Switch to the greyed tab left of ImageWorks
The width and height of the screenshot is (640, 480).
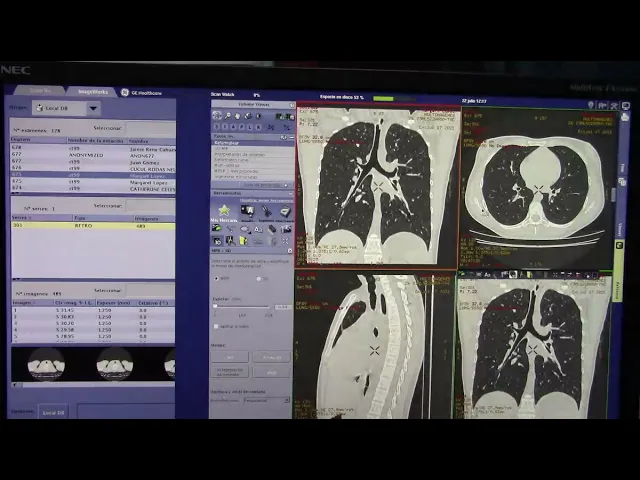tap(40, 91)
